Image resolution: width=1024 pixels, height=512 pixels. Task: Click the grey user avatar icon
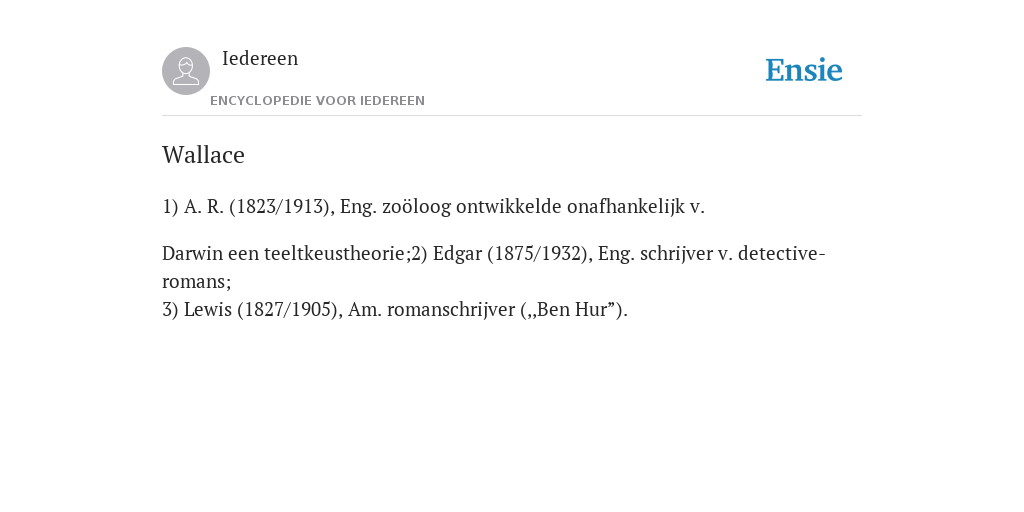[186, 71]
